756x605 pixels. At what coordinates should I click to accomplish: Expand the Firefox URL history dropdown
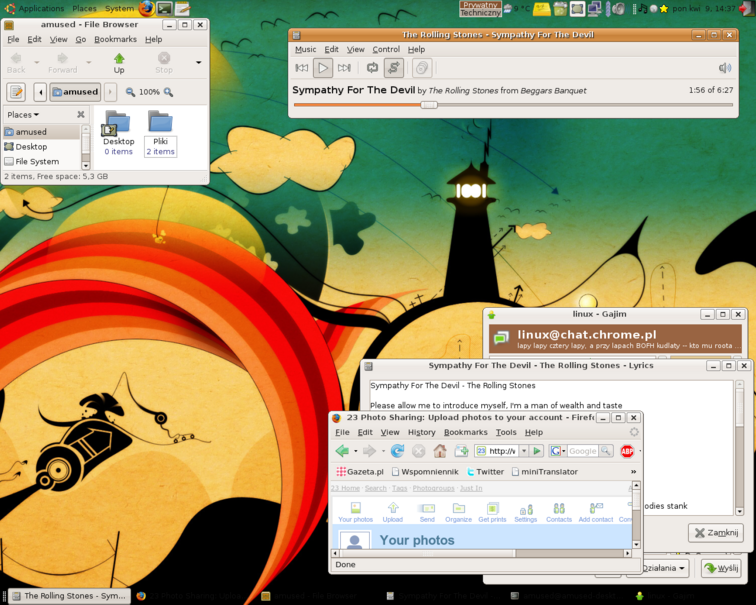[523, 451]
